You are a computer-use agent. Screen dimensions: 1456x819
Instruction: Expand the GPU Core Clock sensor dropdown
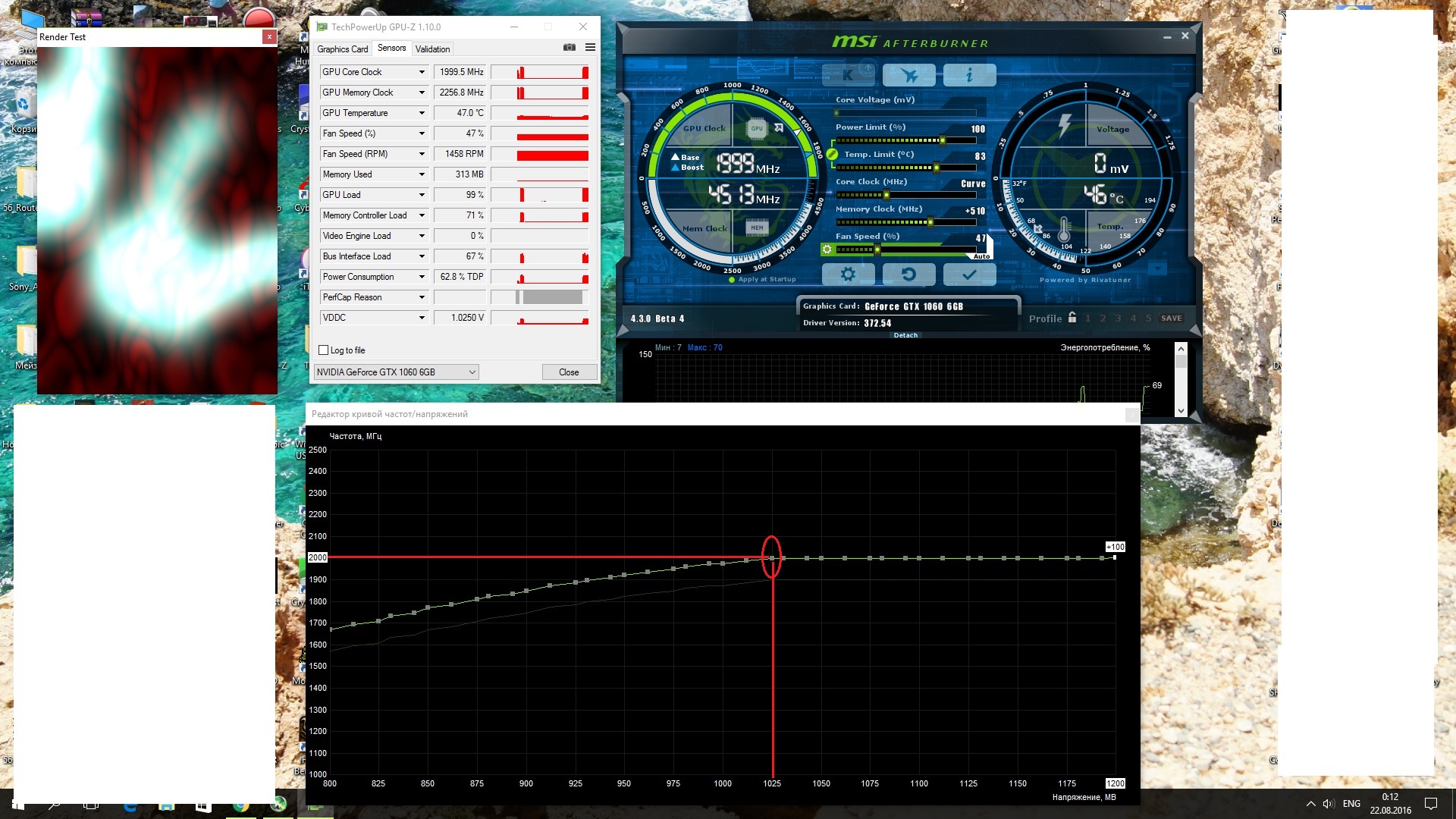[x=422, y=72]
